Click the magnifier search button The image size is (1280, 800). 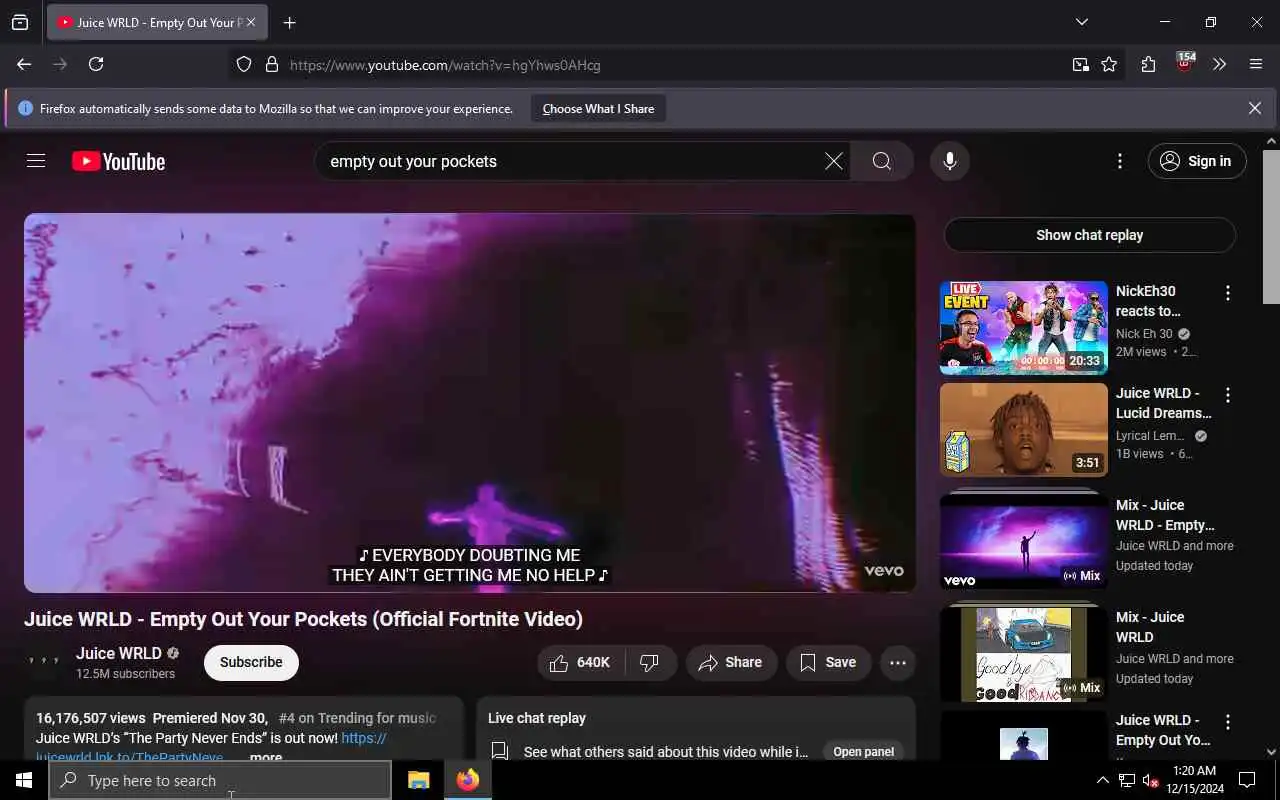click(x=882, y=161)
